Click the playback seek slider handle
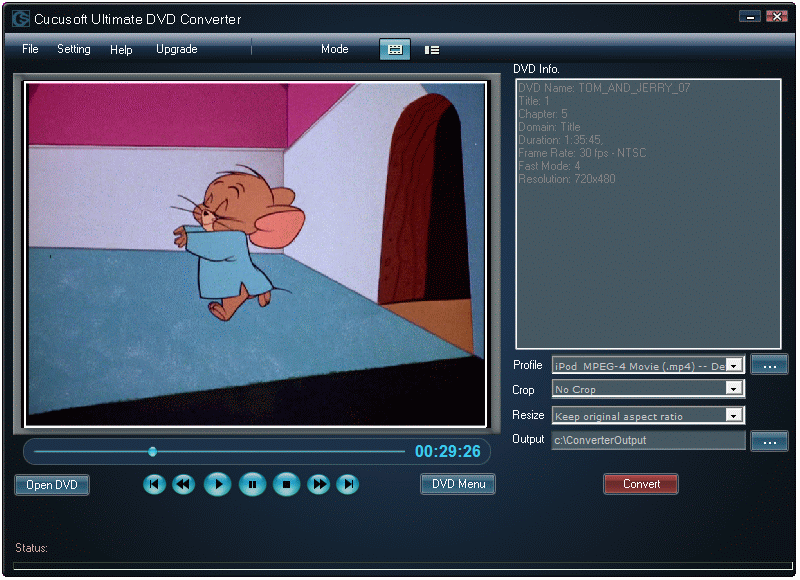Image resolution: width=800 pixels, height=580 pixels. [x=152, y=451]
